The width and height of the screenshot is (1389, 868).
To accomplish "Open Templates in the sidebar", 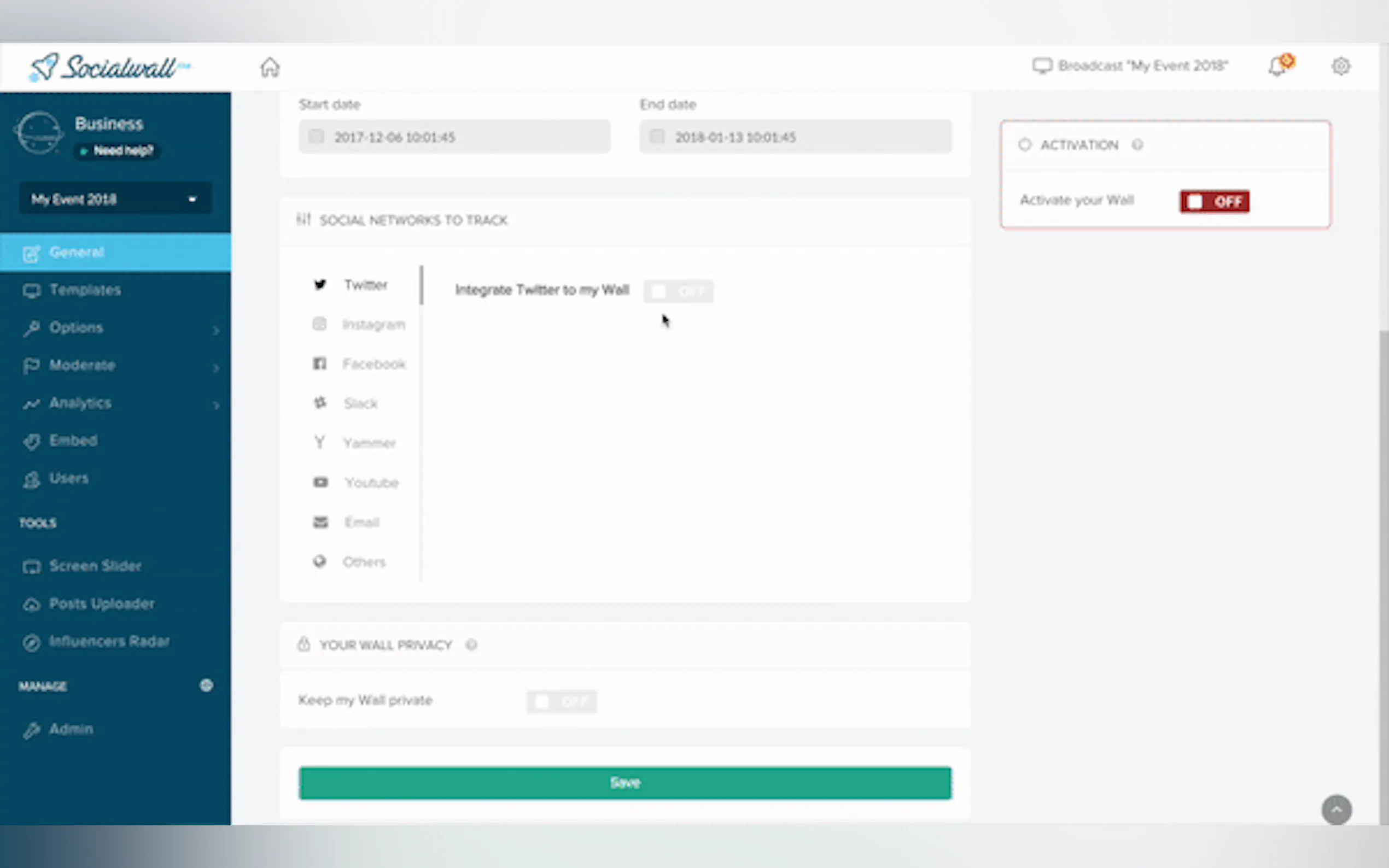I will (85, 290).
